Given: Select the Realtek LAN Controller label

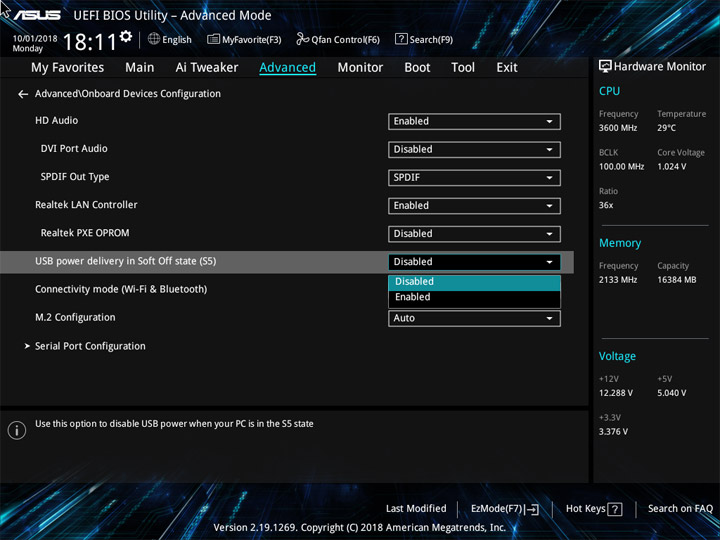Looking at the screenshot, I should (x=86, y=205).
